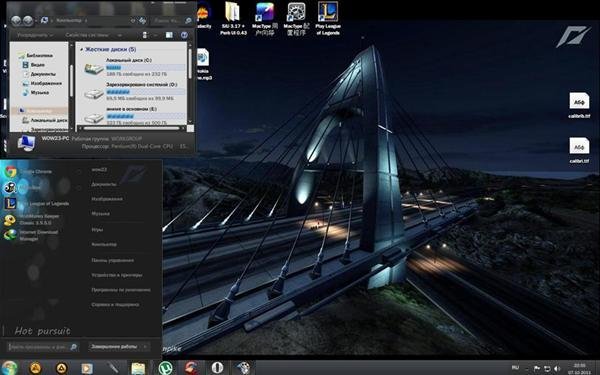Open WebMoney Keeper Classic in Start menu
Image resolution: width=600 pixels, height=375 pixels.
point(32,220)
